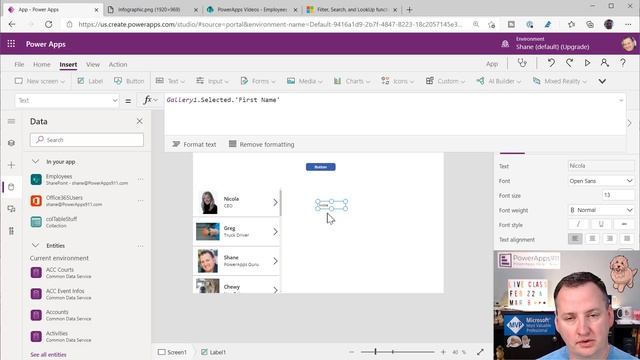Zoom out with the minus icon
Screen dimensions: 640x360
[x=351, y=352]
